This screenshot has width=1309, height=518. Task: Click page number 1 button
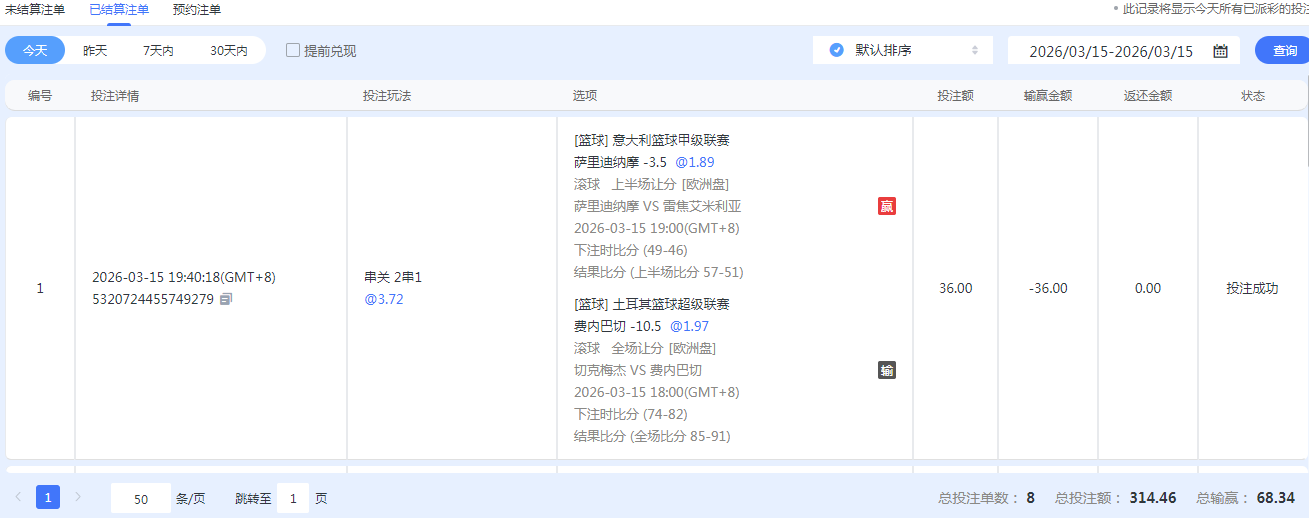click(48, 497)
